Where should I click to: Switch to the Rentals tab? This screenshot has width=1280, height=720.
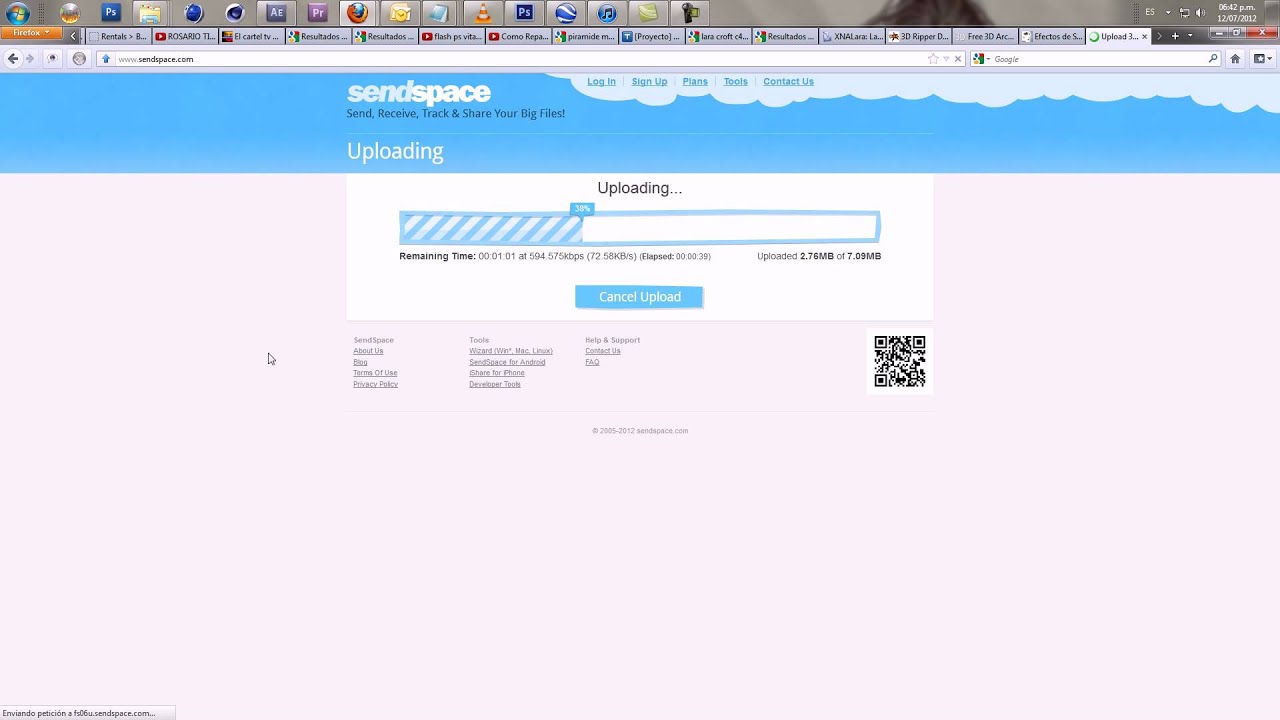118,36
